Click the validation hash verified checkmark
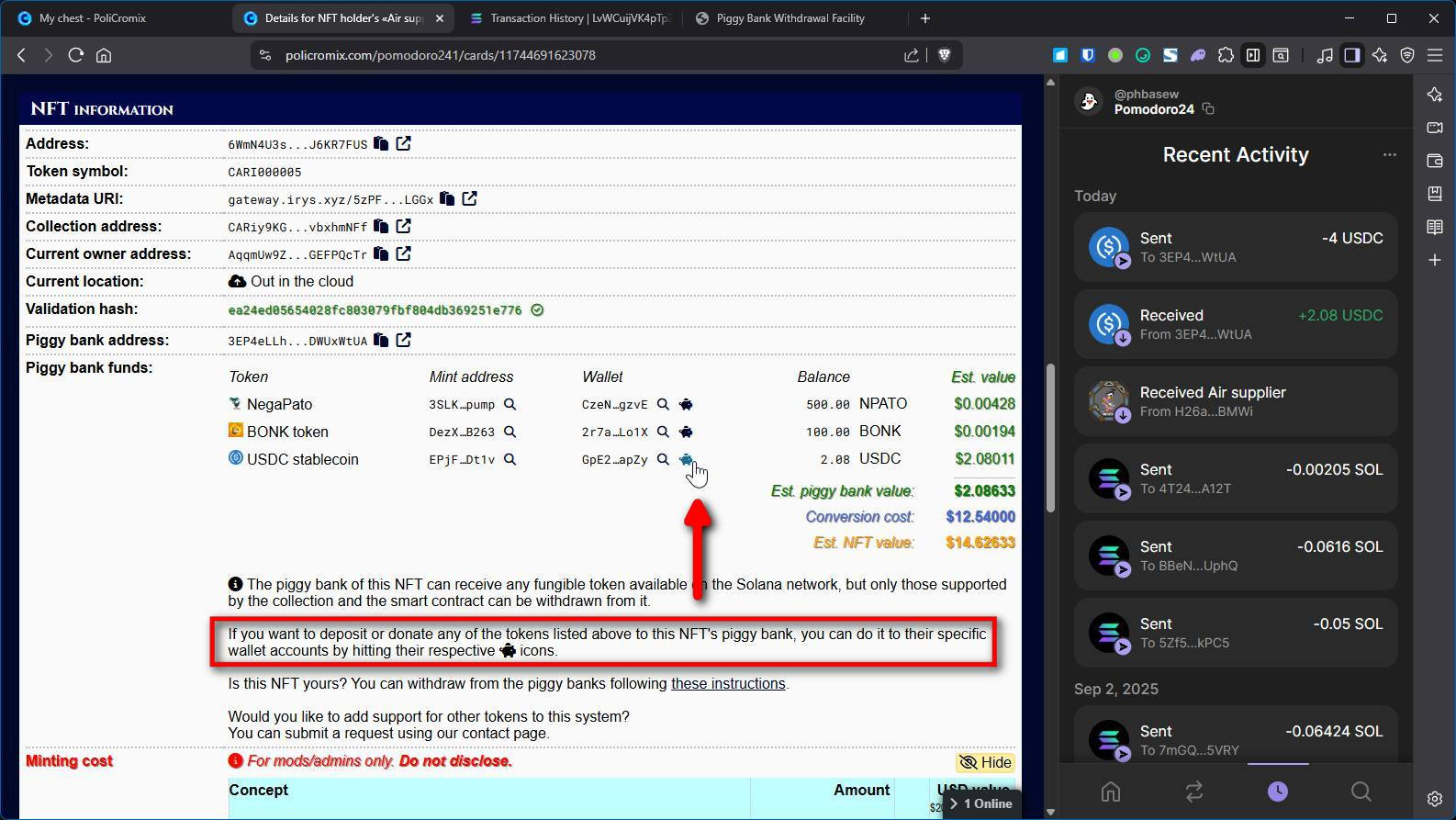Viewport: 1456px width, 820px height. click(538, 310)
